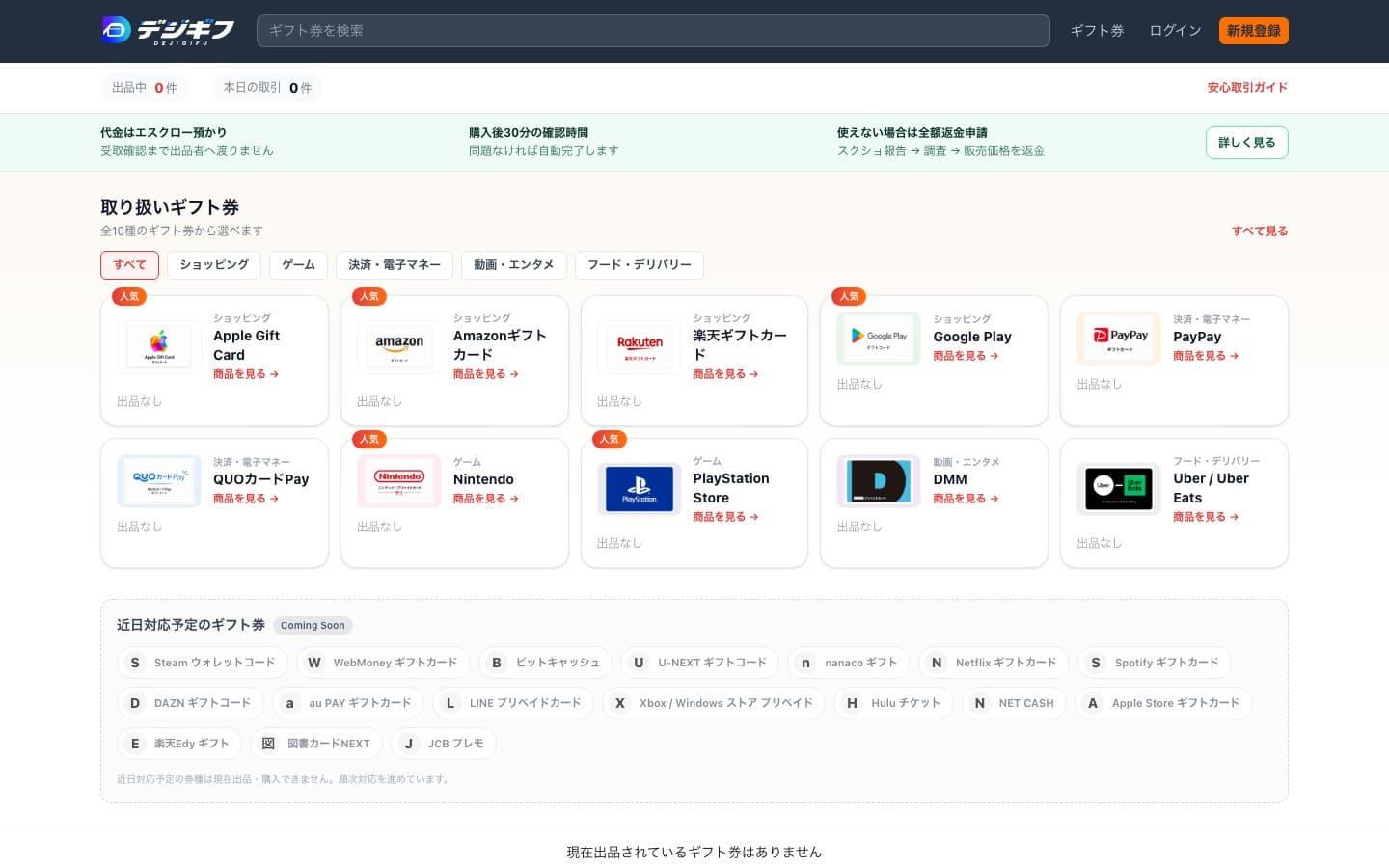Filter by ショッピング category
The height and width of the screenshot is (868, 1389).
214,265
